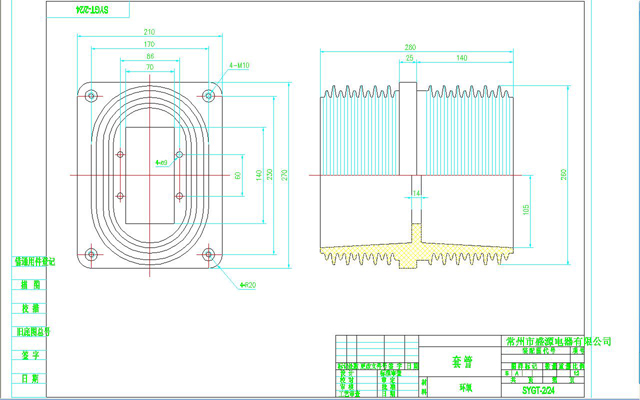The width and height of the screenshot is (640, 400).
Task: Select the 105 dimension value
Action: [527, 206]
